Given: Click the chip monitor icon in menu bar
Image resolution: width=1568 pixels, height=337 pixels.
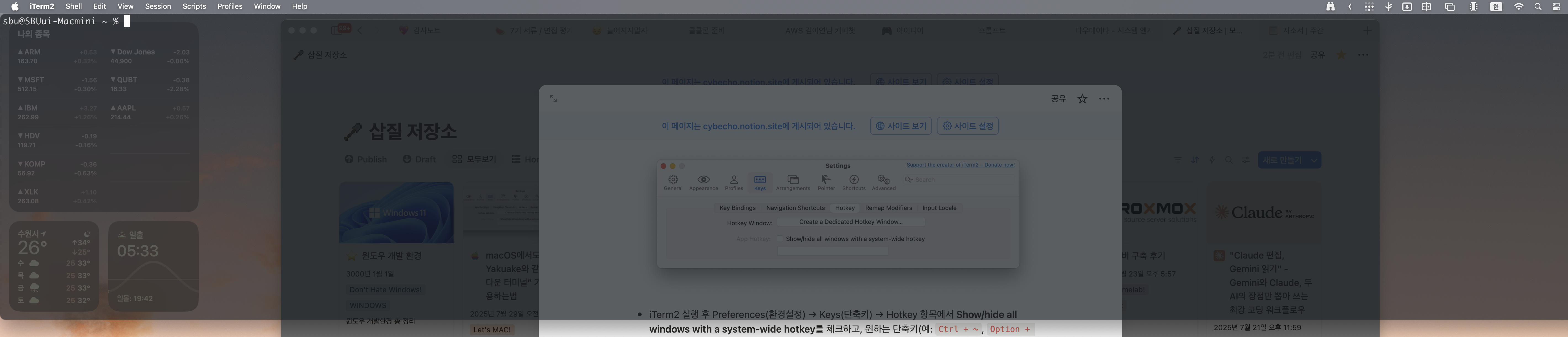Looking at the screenshot, I should coord(1473,7).
